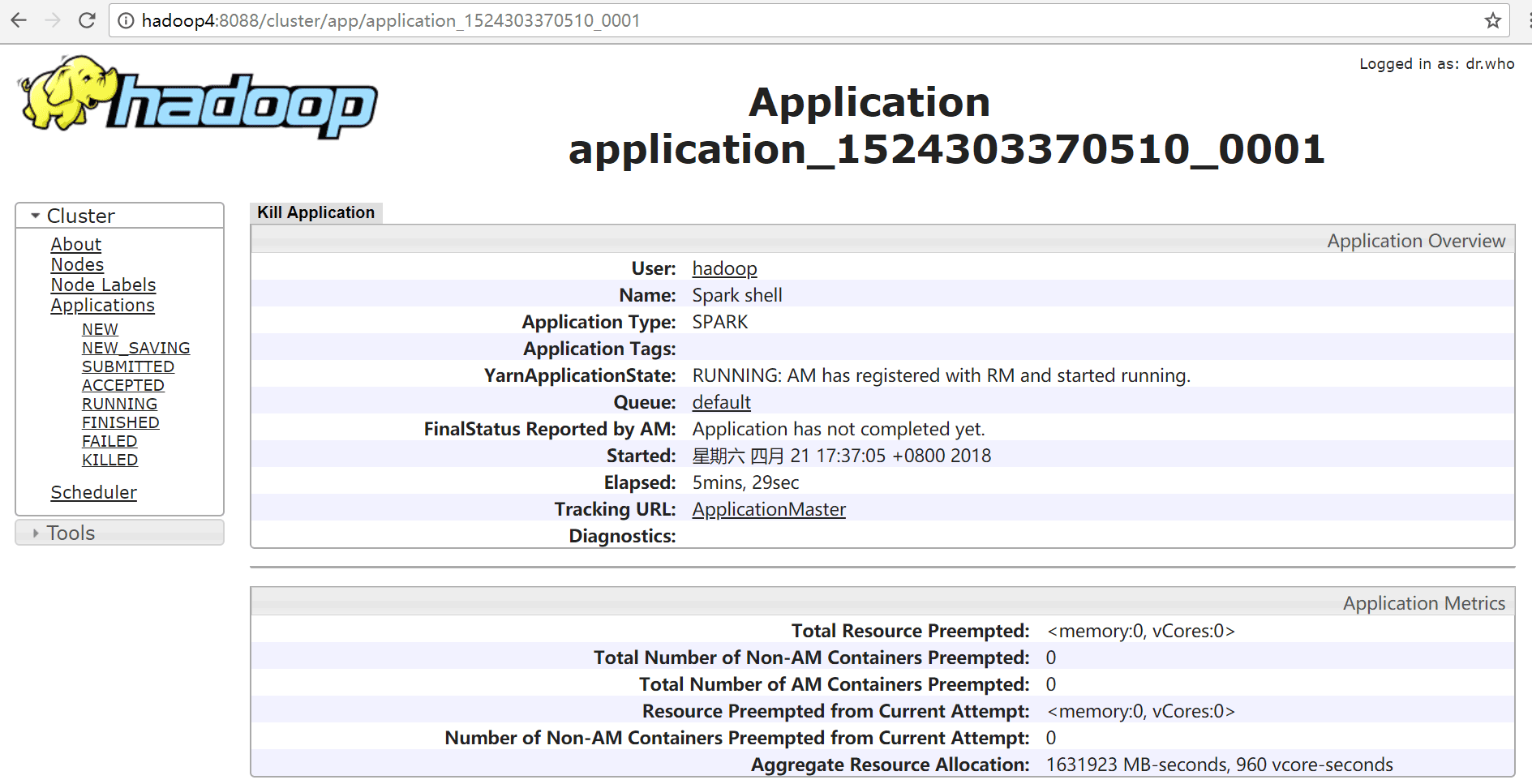Image resolution: width=1532 pixels, height=784 pixels.
Task: Click the 'Diagnostics:' label
Action: 622,536
